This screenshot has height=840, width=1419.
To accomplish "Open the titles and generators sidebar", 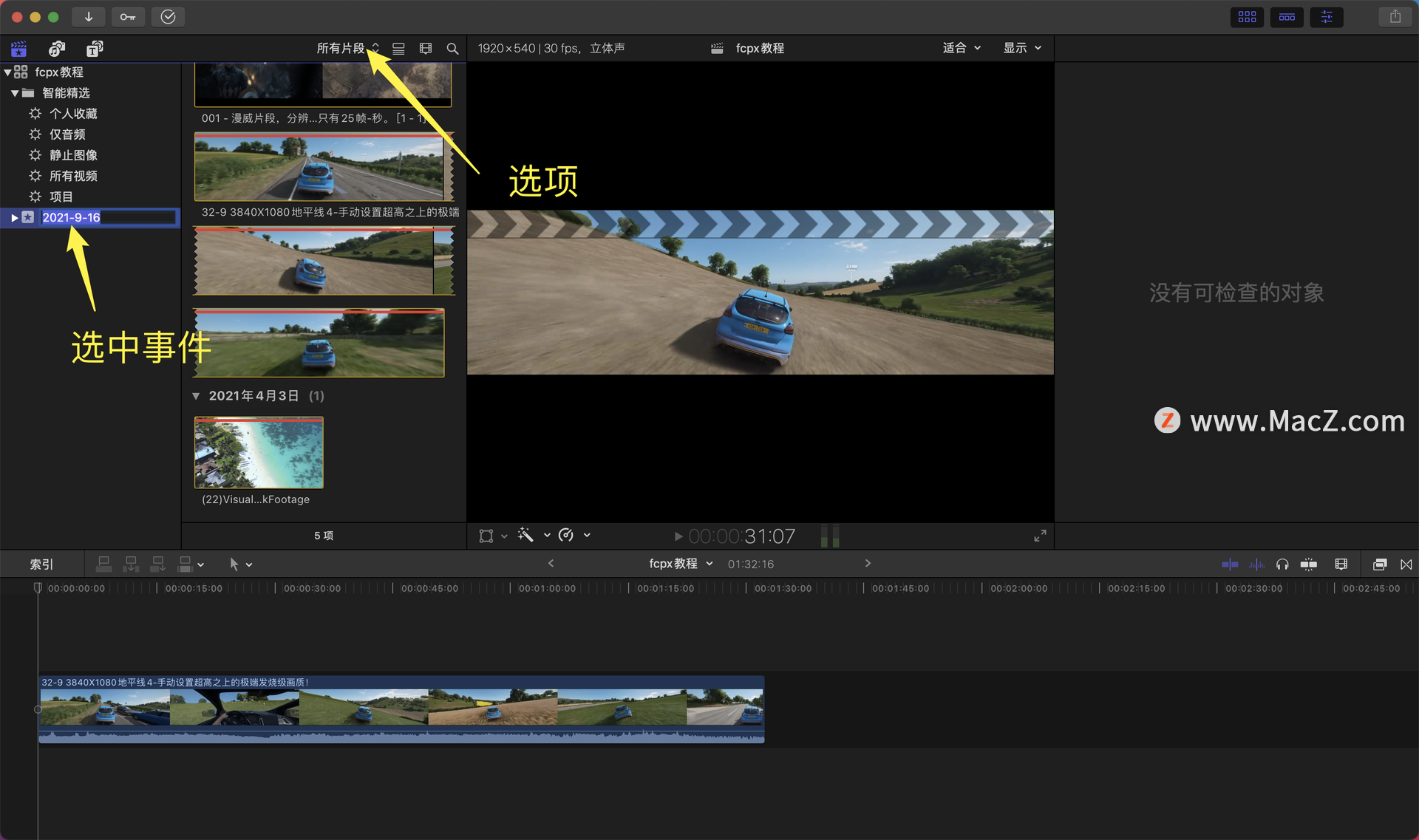I will 95,49.
